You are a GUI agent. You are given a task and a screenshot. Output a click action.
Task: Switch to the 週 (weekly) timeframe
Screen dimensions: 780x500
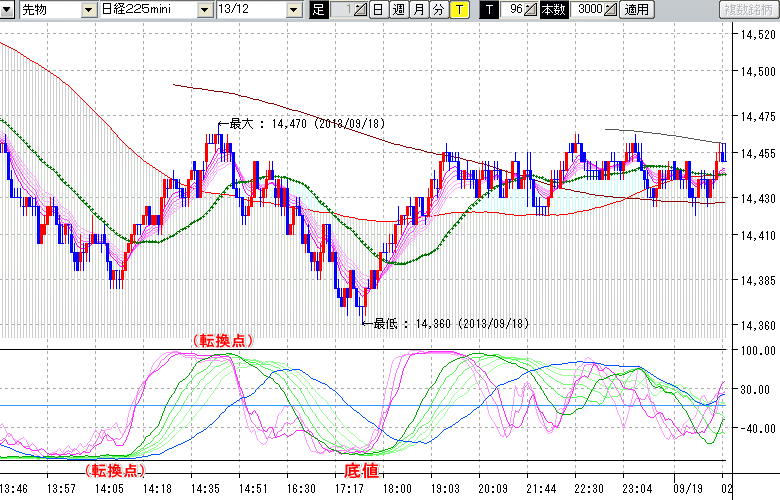[x=397, y=10]
